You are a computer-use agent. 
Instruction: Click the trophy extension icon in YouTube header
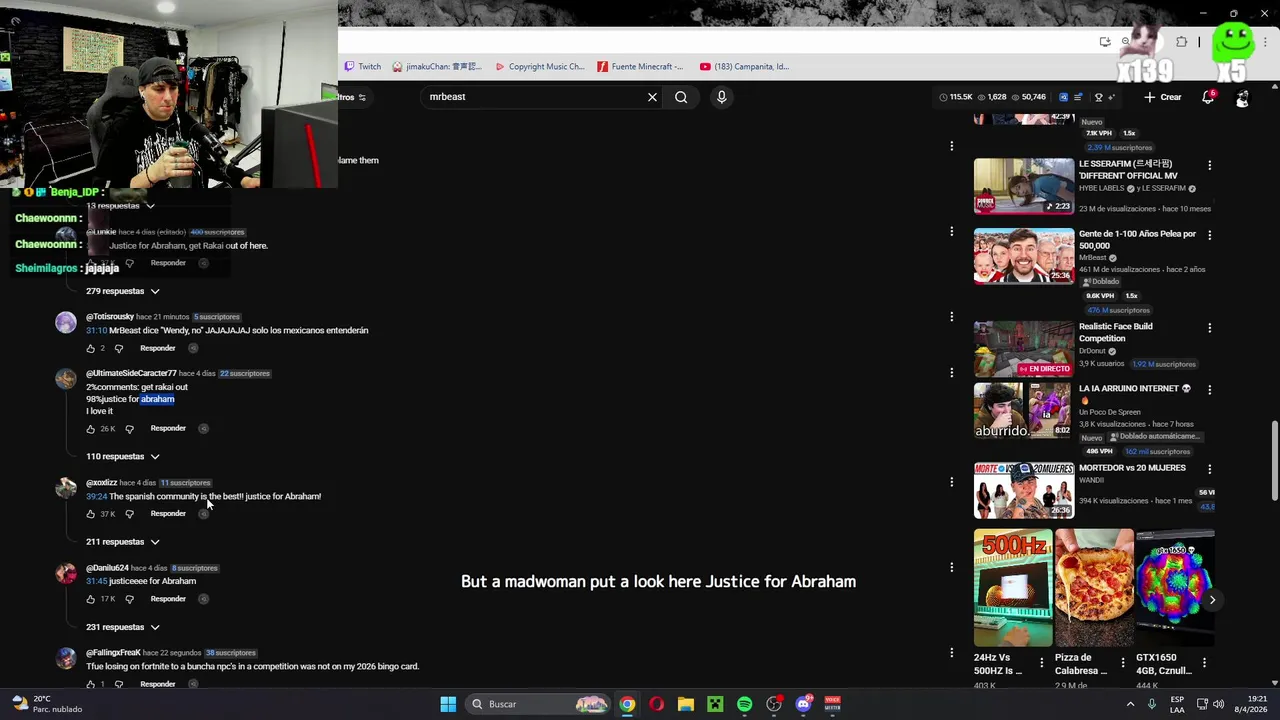(x=1098, y=97)
